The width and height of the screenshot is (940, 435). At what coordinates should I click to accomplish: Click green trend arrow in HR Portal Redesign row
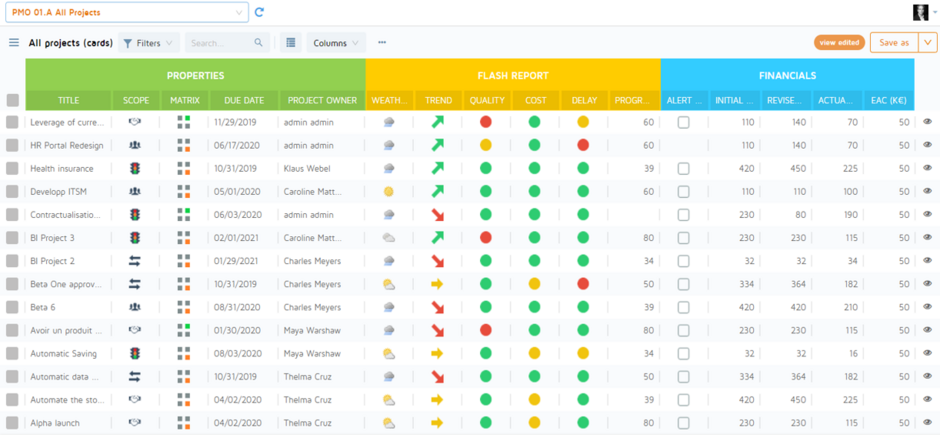click(437, 145)
